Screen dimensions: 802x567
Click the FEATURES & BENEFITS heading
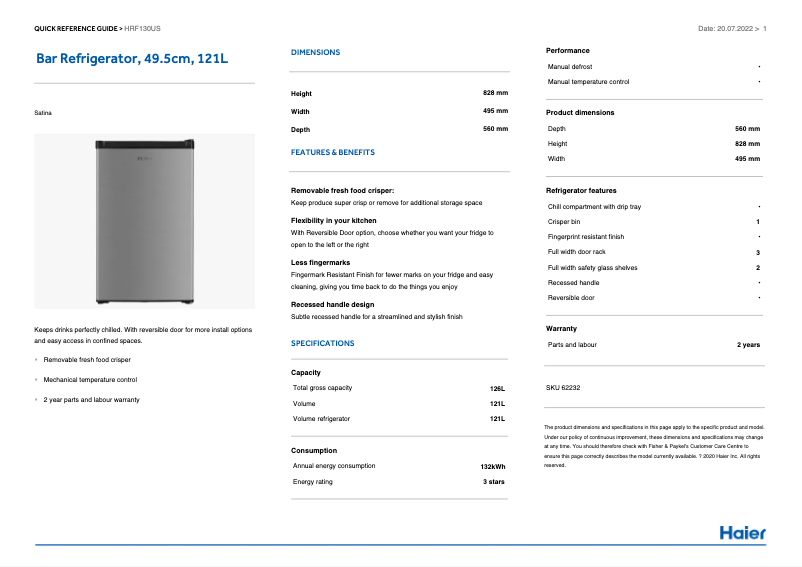click(x=332, y=153)
